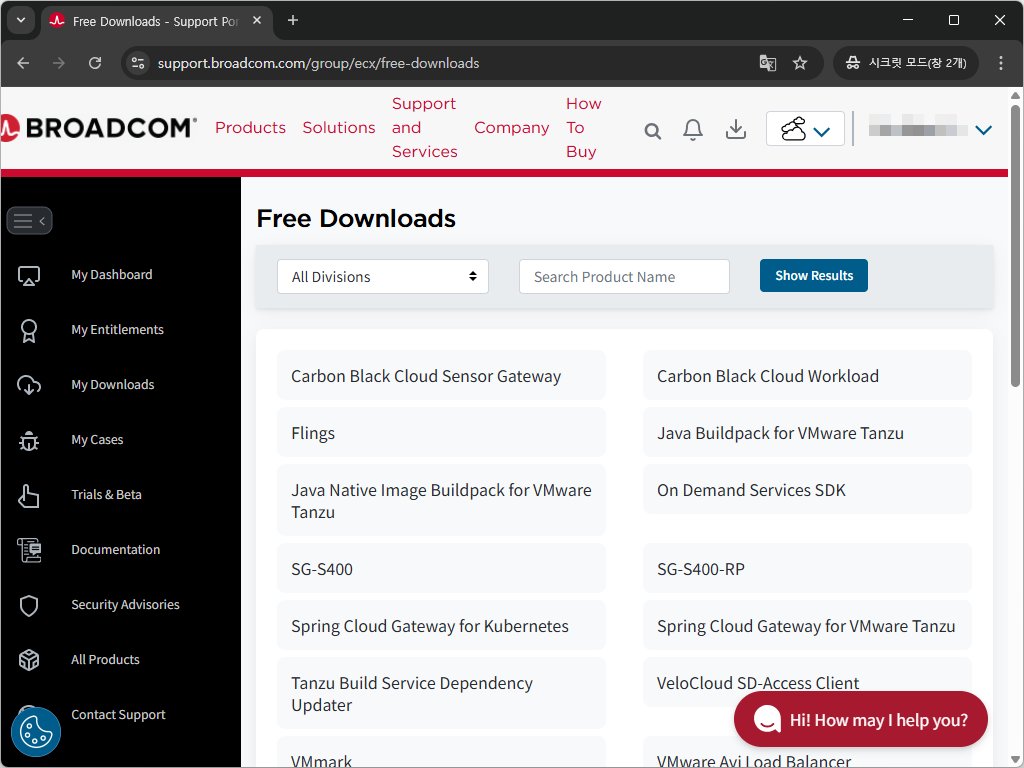Click the browser forward arrow
This screenshot has width=1024, height=768.
coord(59,63)
